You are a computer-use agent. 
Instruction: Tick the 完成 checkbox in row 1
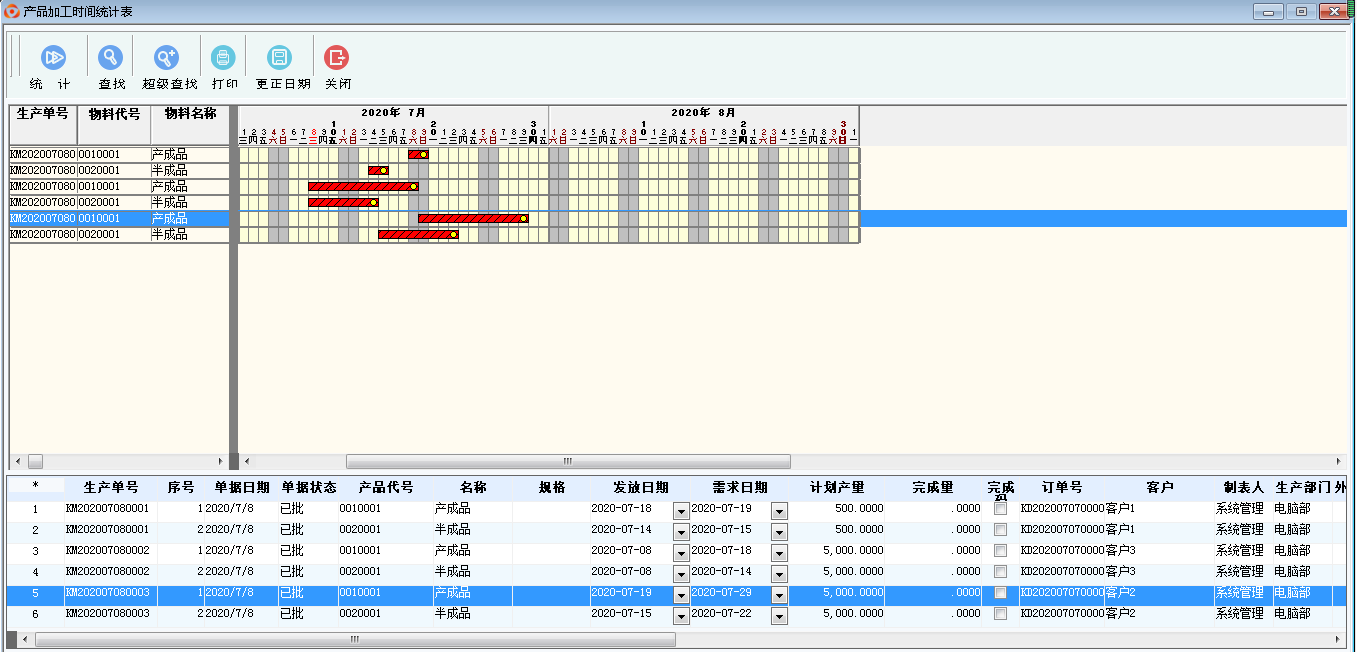point(1000,509)
